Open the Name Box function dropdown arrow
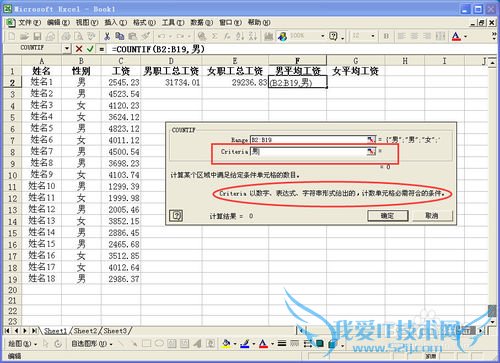This screenshot has width=500, height=363. tap(67, 49)
